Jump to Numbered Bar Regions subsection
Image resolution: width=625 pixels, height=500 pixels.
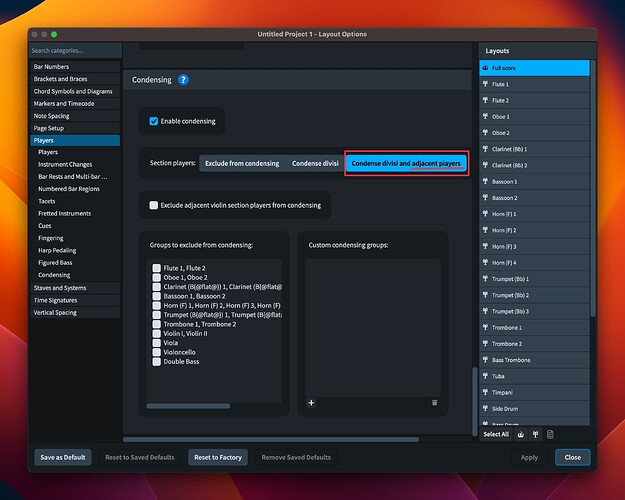click(69, 189)
